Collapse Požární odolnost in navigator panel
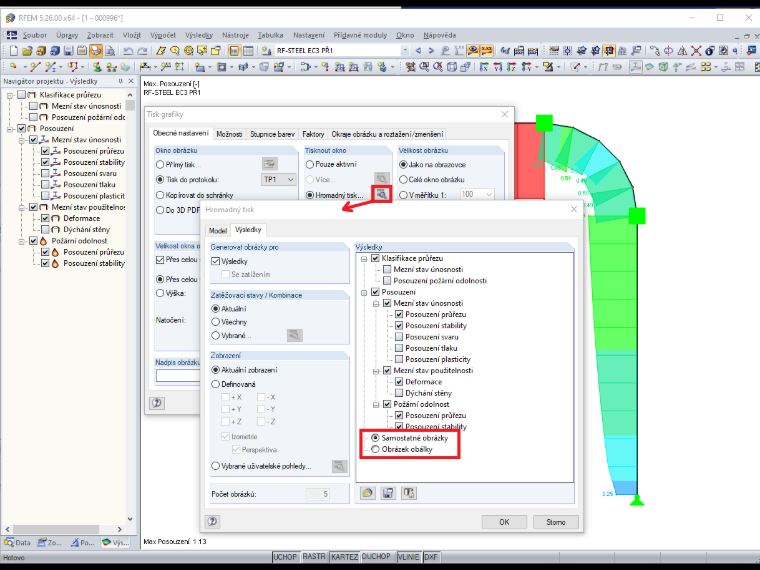This screenshot has width=760, height=570. [22, 241]
